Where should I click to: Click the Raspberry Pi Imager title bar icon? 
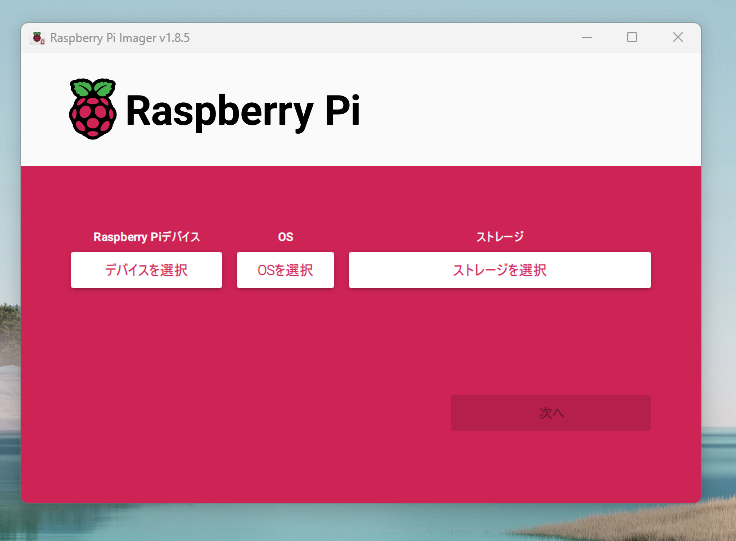[x=38, y=38]
